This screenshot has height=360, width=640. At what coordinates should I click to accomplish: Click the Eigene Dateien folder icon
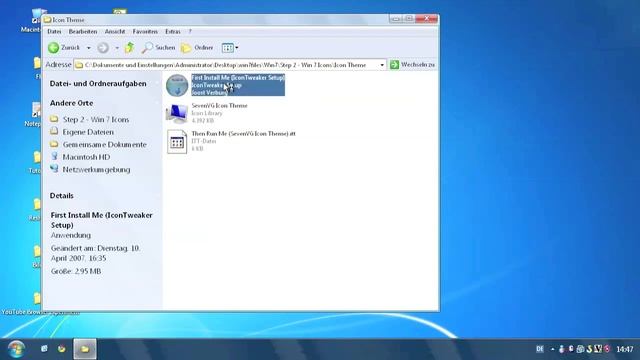54,131
